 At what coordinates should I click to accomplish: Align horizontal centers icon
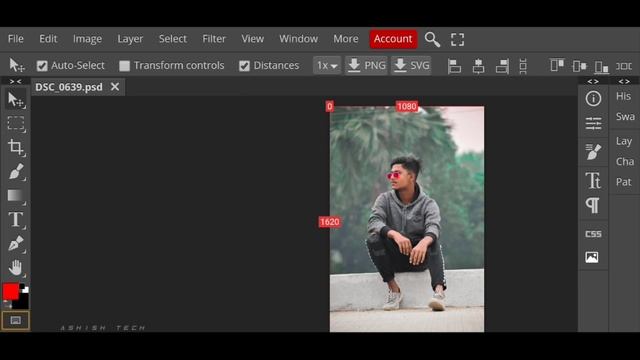[478, 66]
